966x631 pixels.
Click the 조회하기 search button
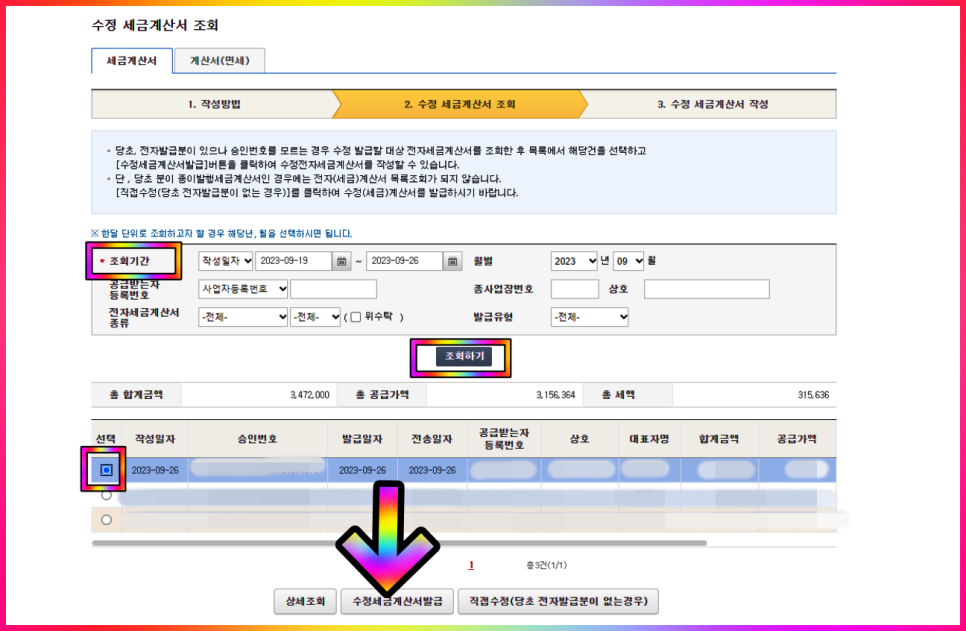point(464,356)
